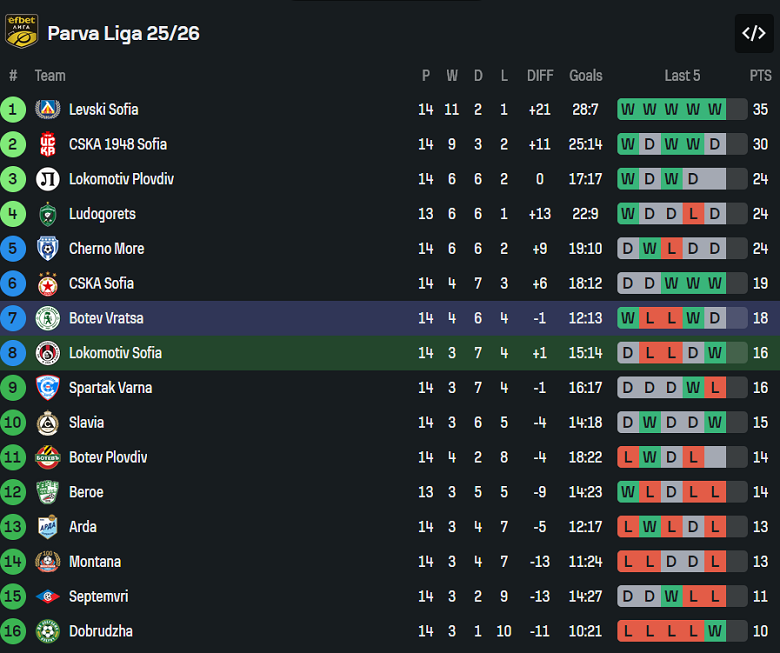Open Lokomotiv Sofia team page
The image size is (780, 653).
[x=115, y=353]
